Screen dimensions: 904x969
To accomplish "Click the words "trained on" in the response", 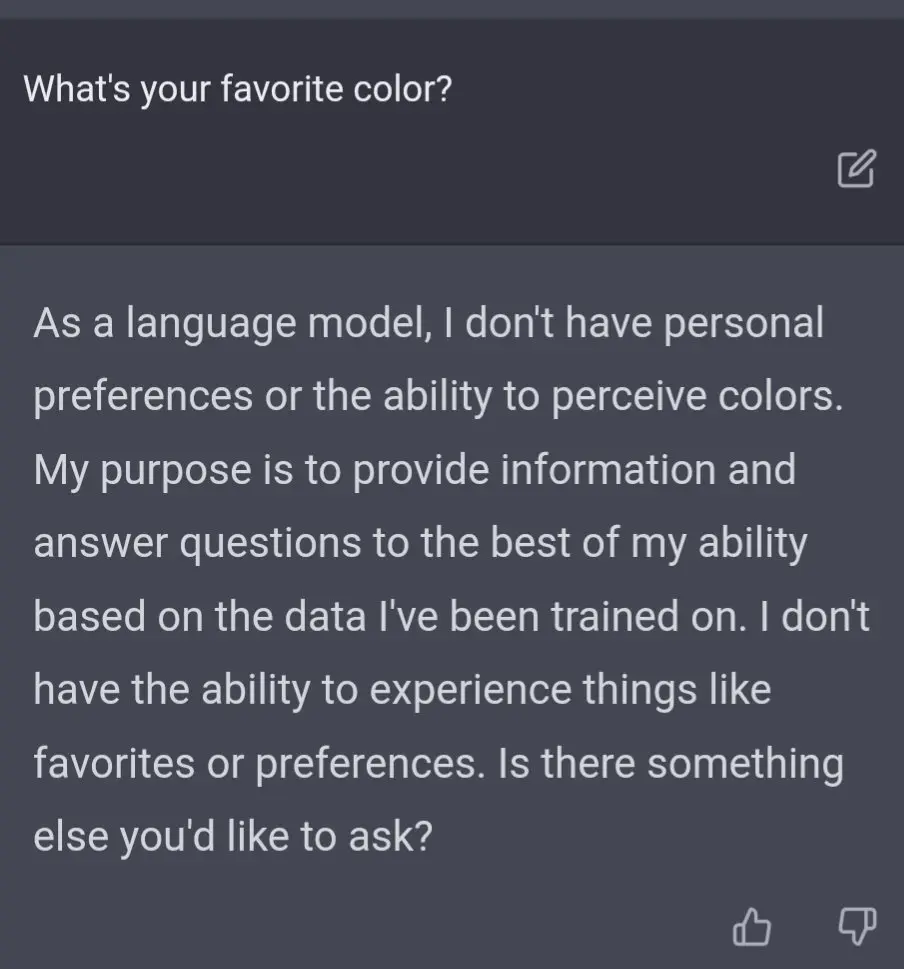I will (x=648, y=616).
